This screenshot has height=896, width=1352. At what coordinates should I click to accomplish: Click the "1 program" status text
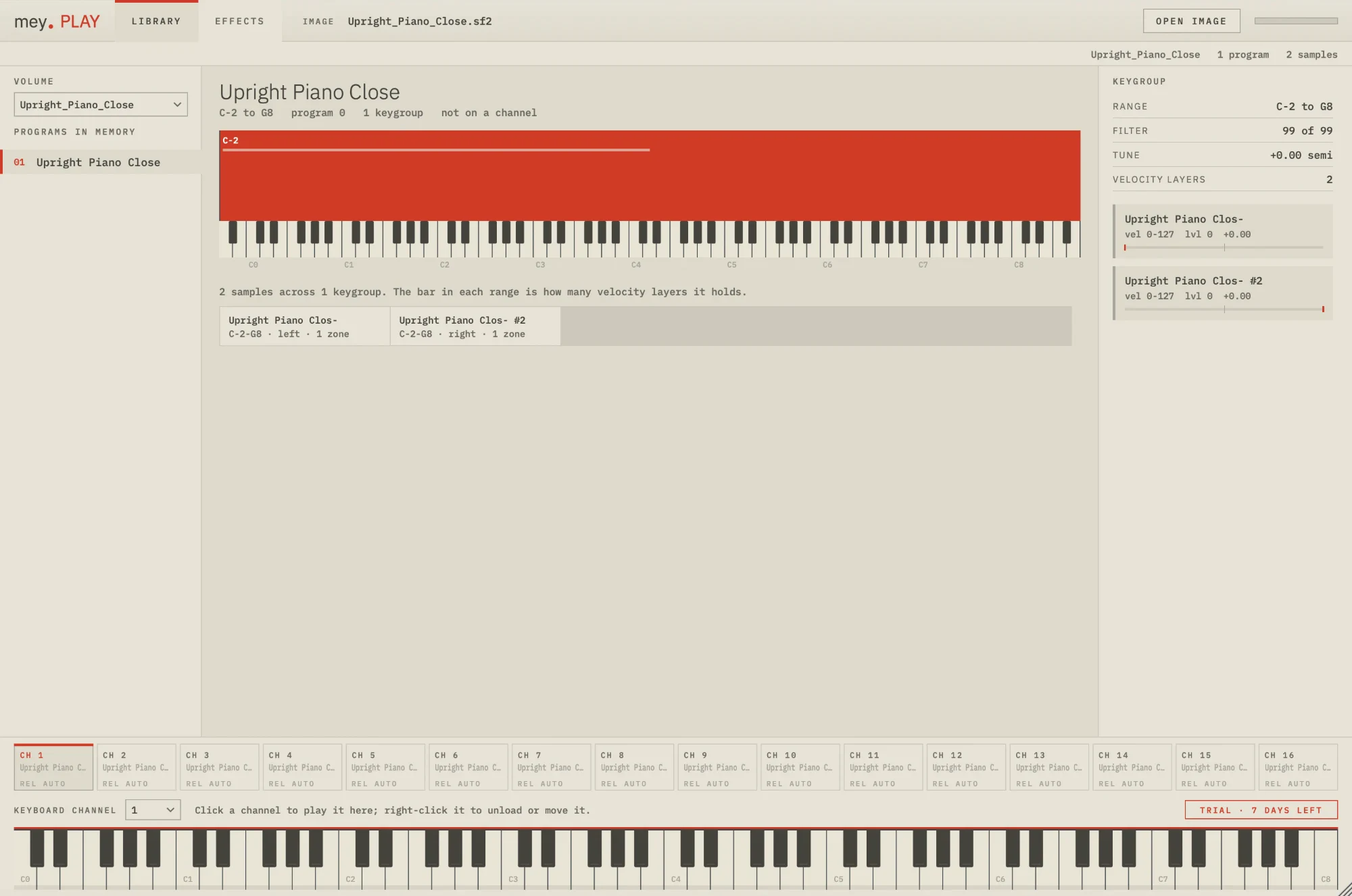pyautogui.click(x=1242, y=55)
